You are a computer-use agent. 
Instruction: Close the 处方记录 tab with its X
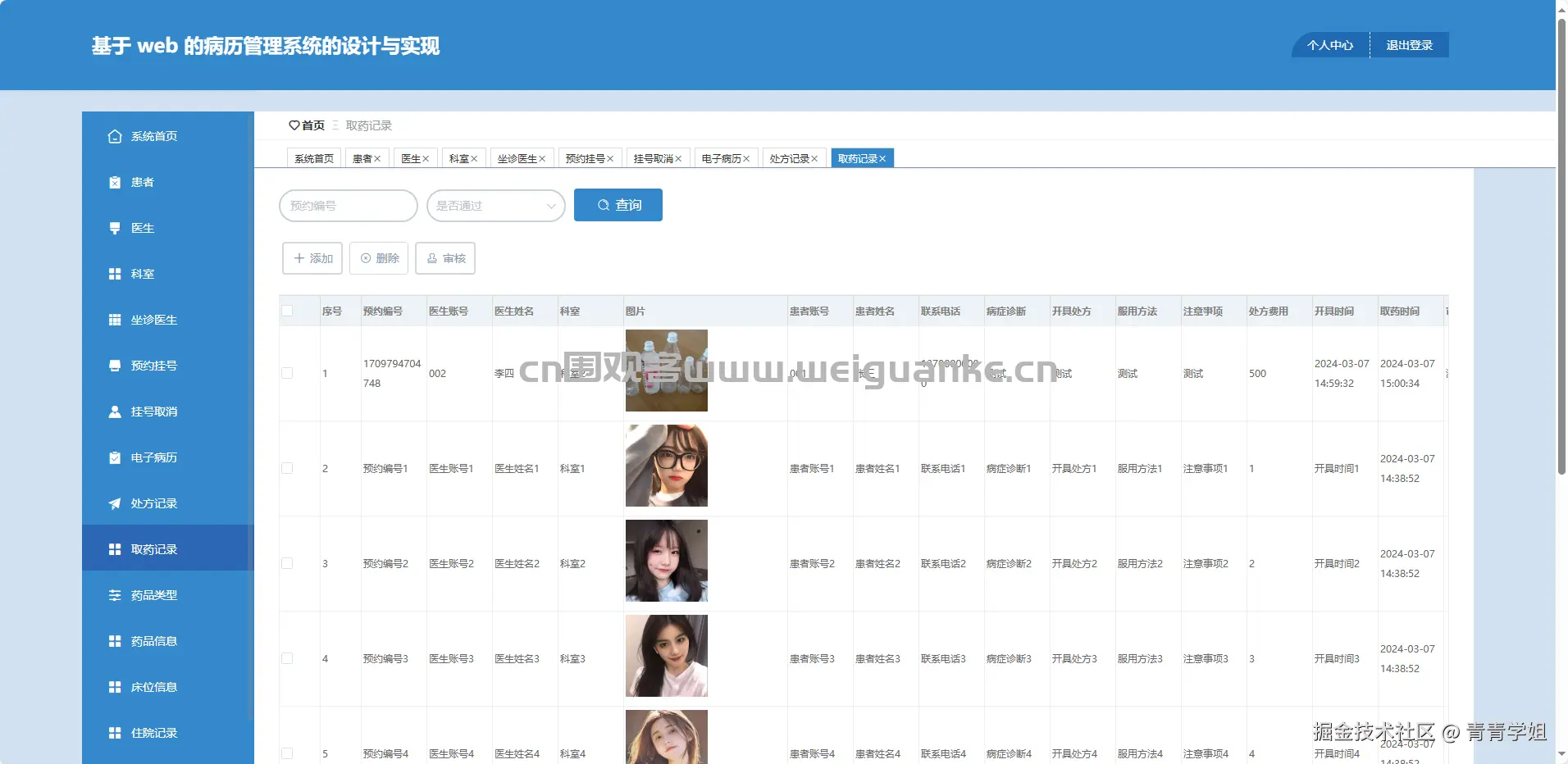(814, 159)
